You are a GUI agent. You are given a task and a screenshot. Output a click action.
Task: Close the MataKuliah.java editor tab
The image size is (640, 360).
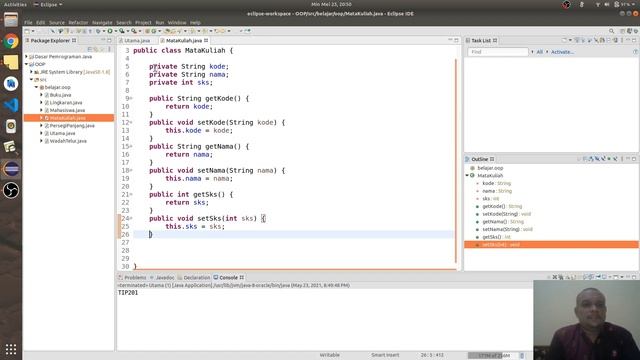(206, 40)
